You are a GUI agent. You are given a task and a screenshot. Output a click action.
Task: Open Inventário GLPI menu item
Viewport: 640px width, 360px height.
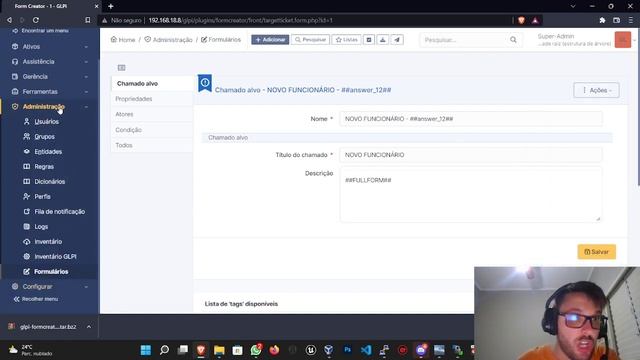tap(55, 256)
